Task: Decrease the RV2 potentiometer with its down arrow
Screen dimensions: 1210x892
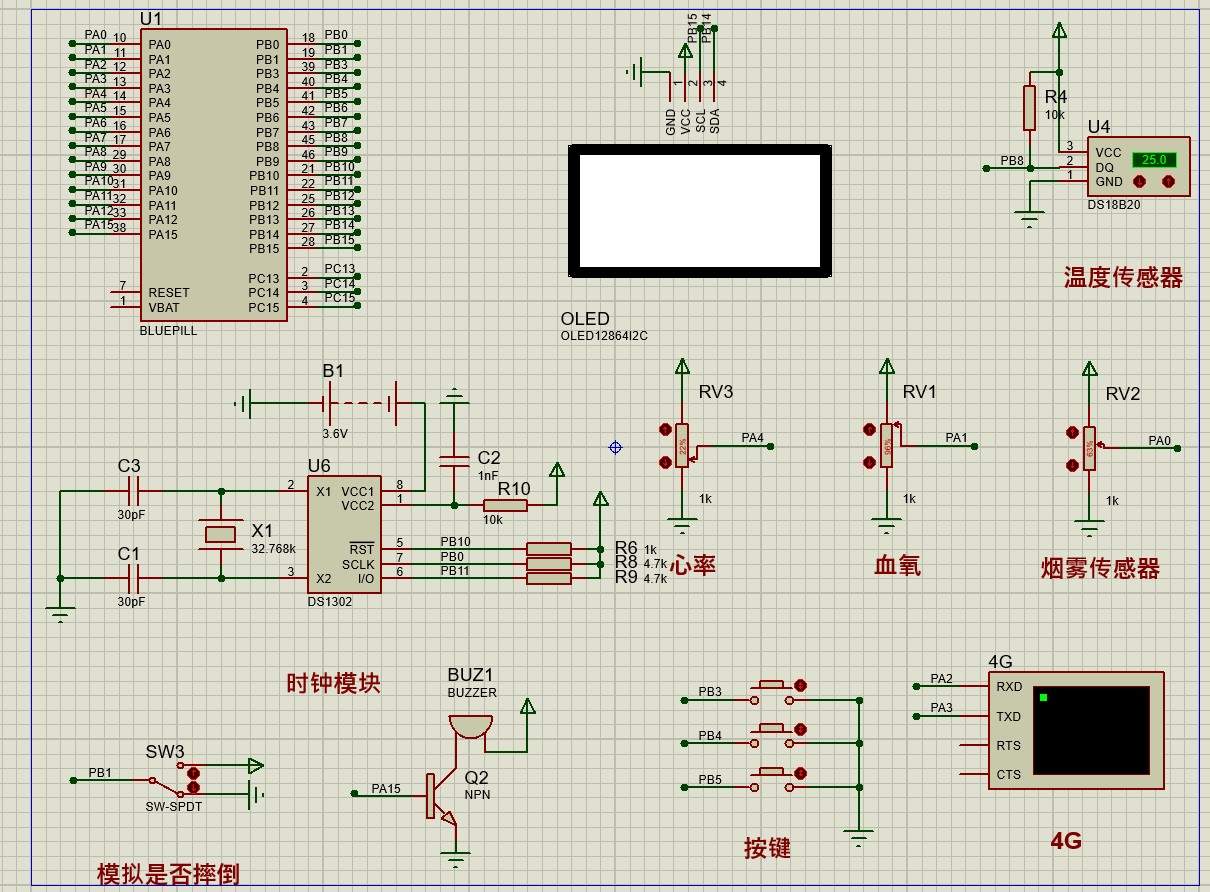Action: (1074, 466)
